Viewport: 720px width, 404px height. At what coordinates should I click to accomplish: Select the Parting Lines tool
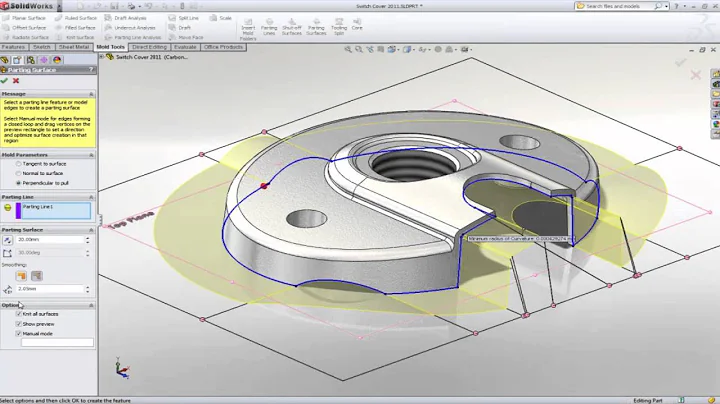pyautogui.click(x=269, y=27)
